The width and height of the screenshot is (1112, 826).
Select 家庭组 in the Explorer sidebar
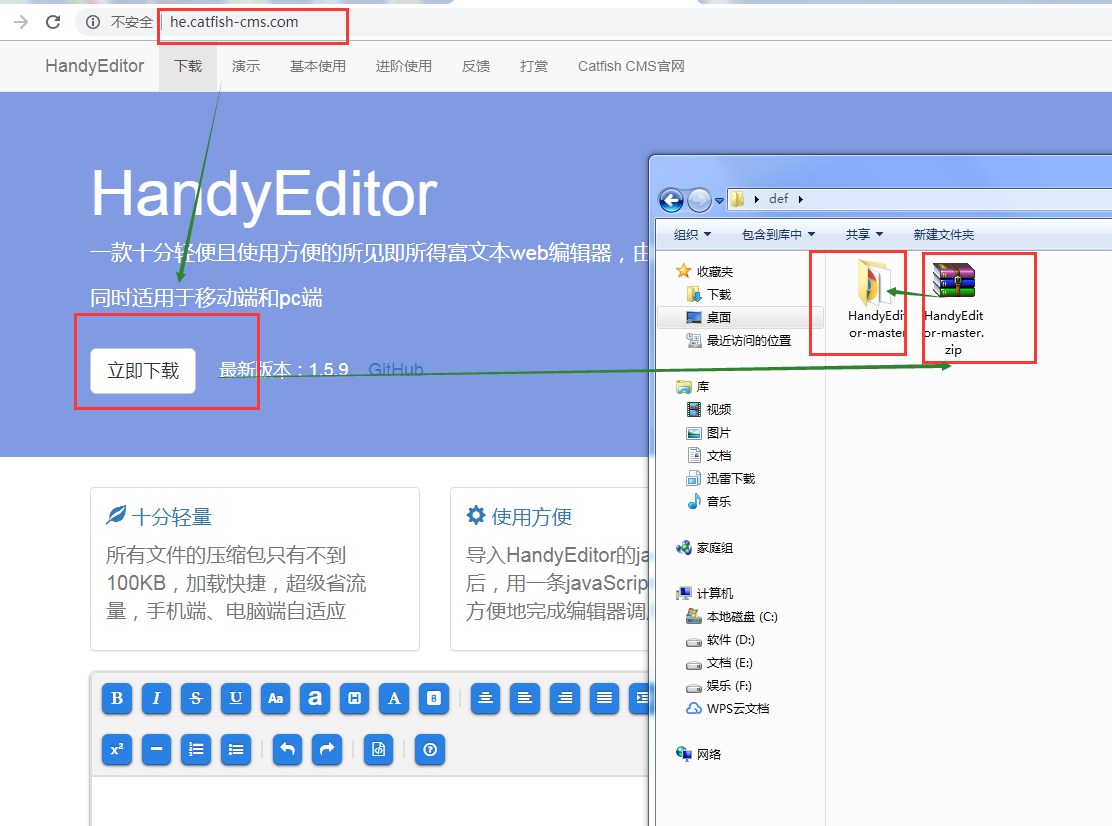click(x=705, y=547)
